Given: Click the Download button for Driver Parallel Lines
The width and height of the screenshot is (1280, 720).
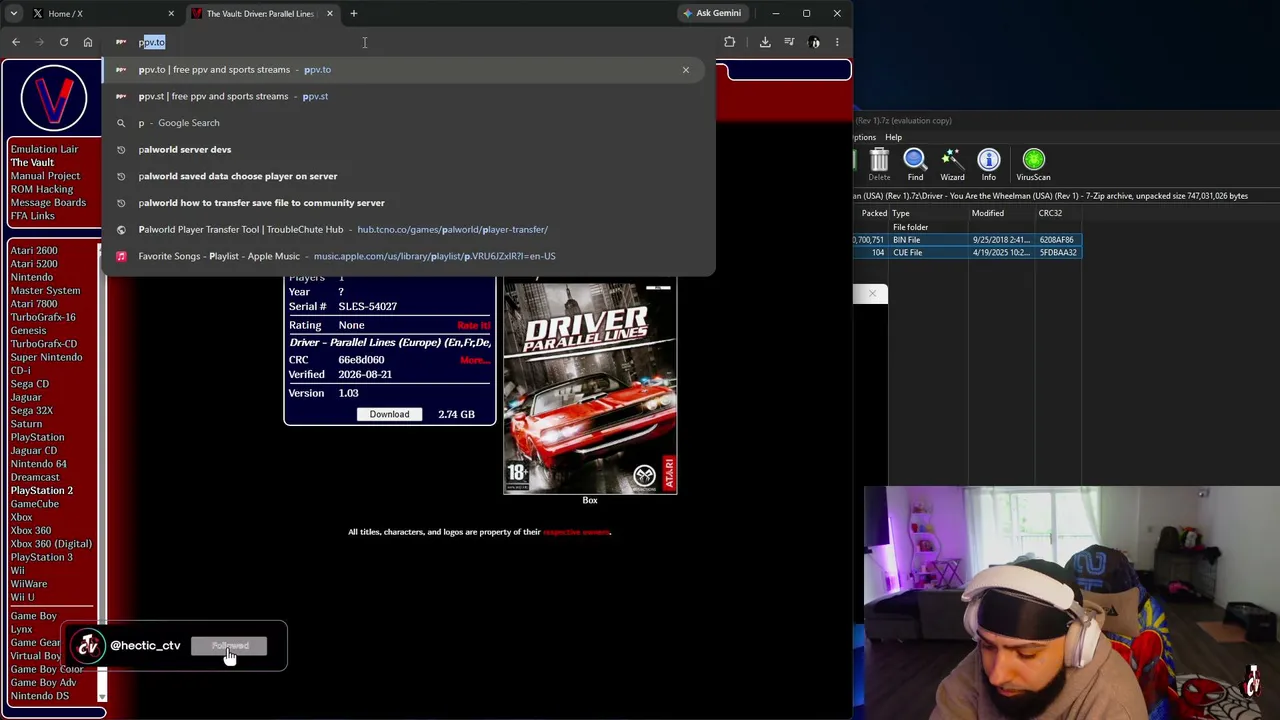Looking at the screenshot, I should click(389, 414).
